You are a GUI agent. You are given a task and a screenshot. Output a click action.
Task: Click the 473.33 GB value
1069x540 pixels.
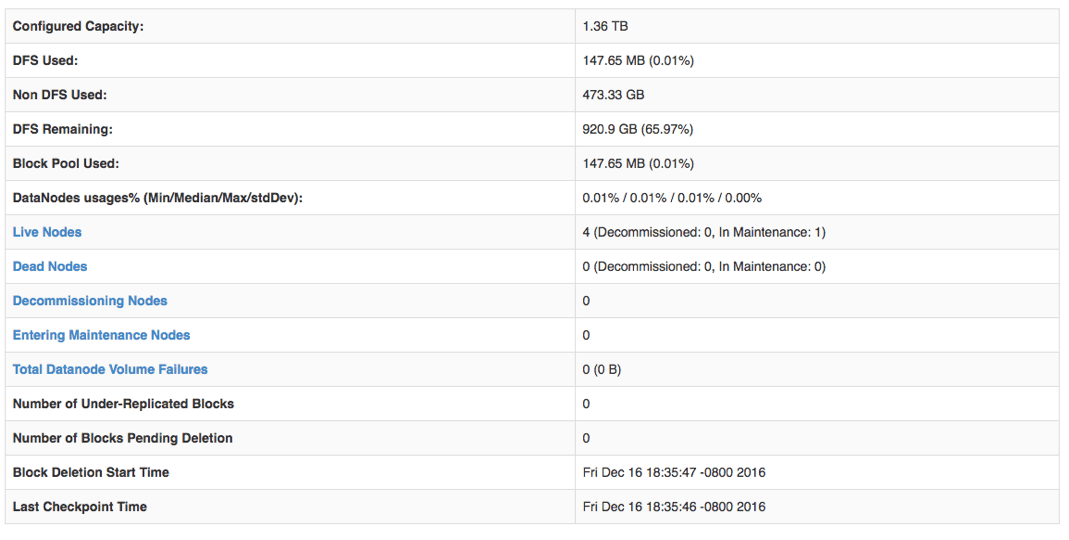613,95
